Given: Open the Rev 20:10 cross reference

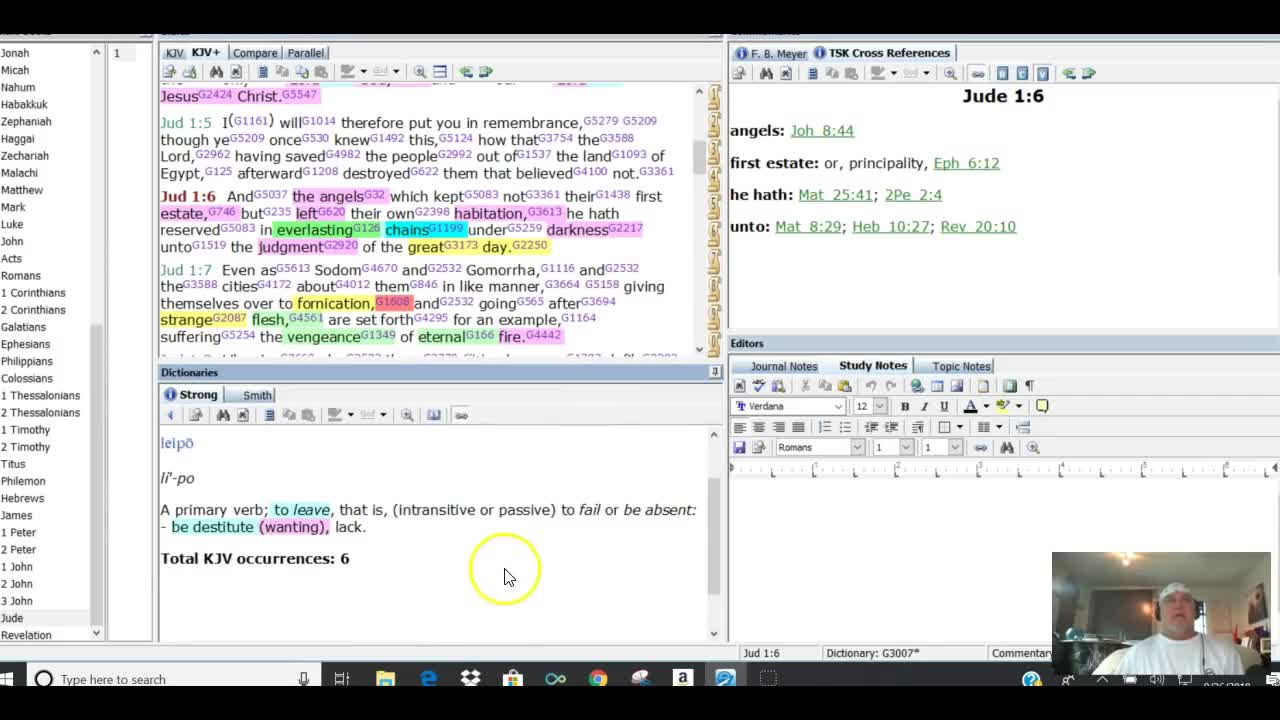Looking at the screenshot, I should pyautogui.click(x=978, y=227).
